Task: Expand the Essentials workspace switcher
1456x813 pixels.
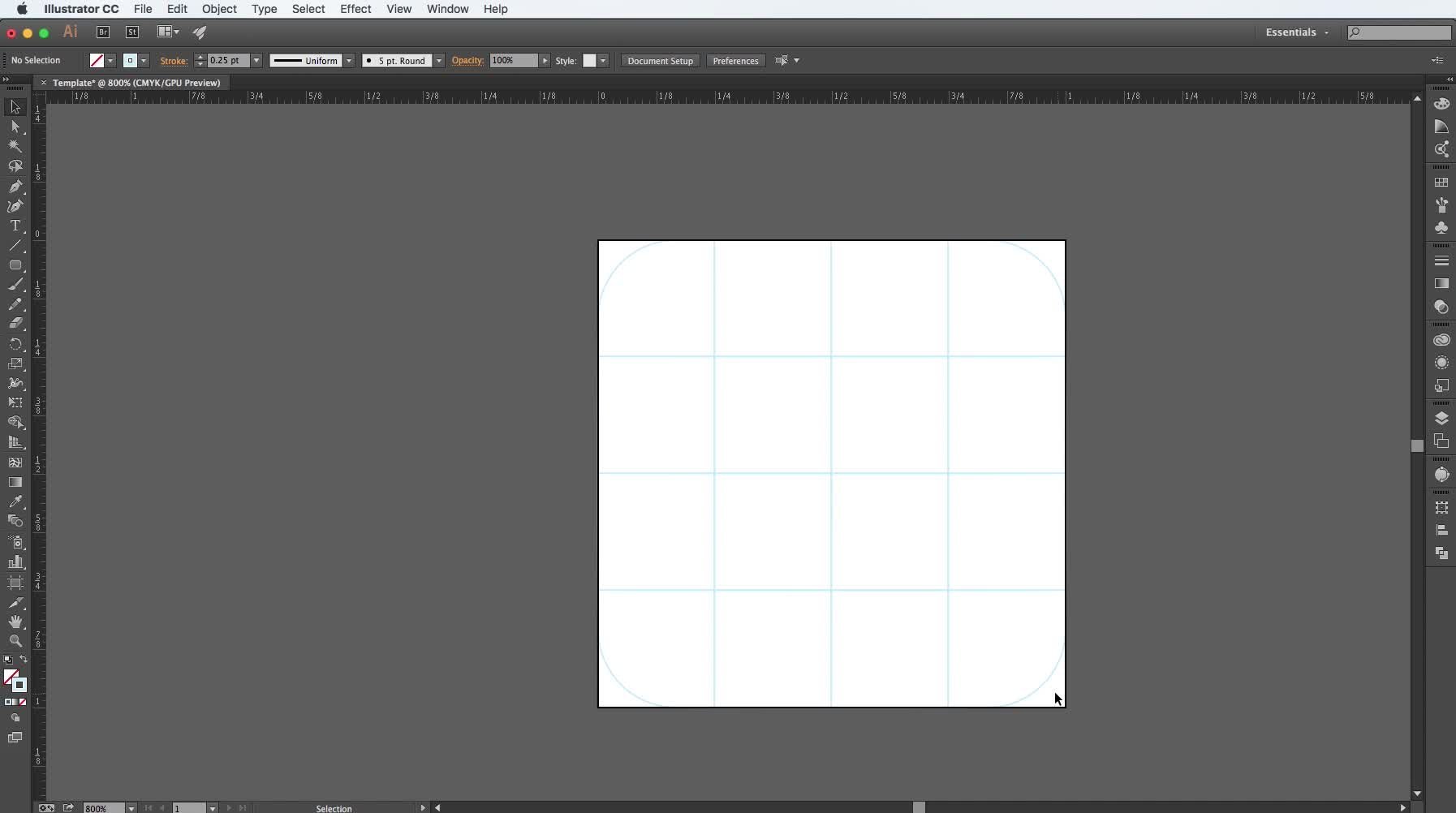Action: coord(1297,32)
